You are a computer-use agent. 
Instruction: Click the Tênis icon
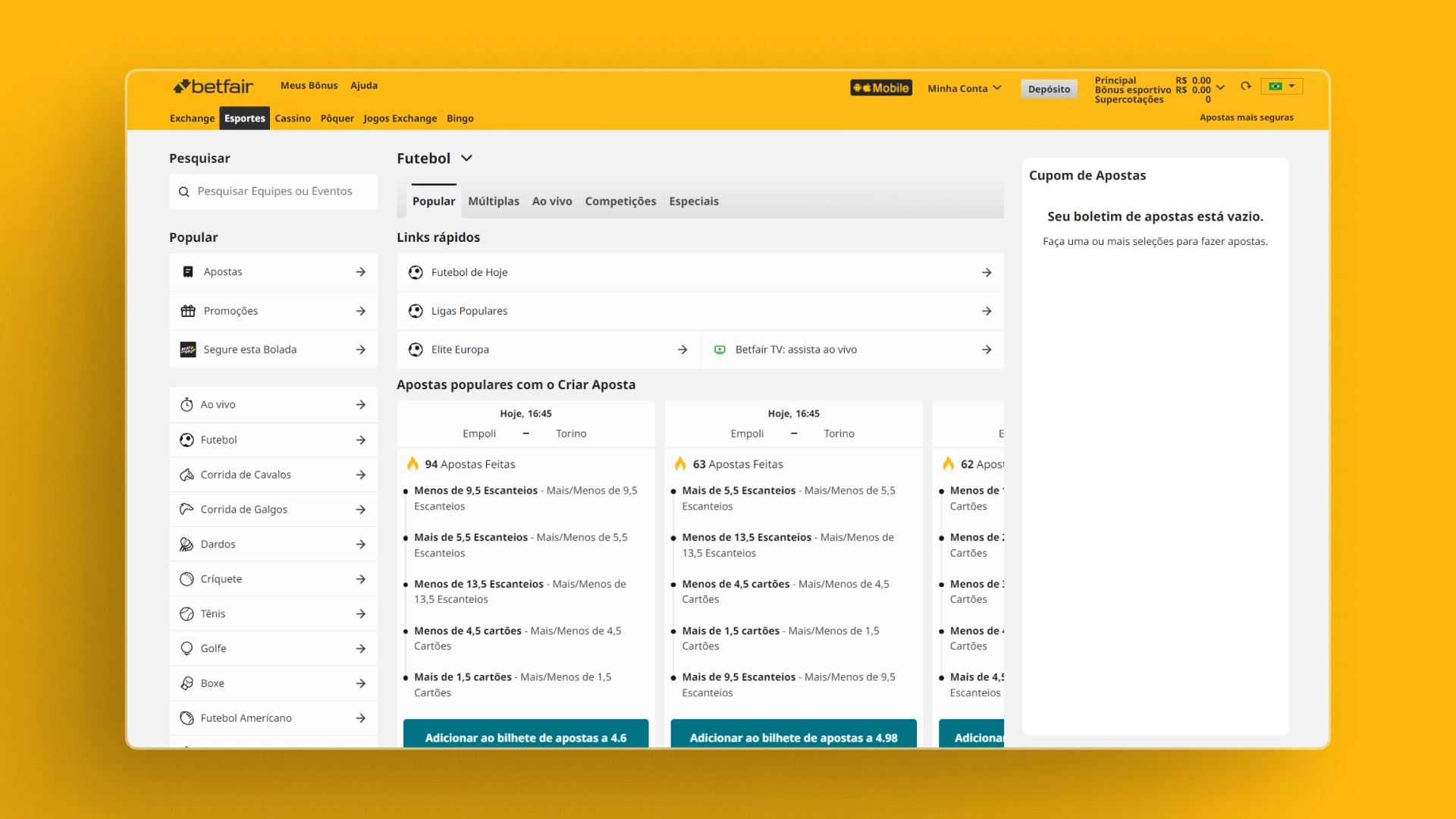[187, 614]
